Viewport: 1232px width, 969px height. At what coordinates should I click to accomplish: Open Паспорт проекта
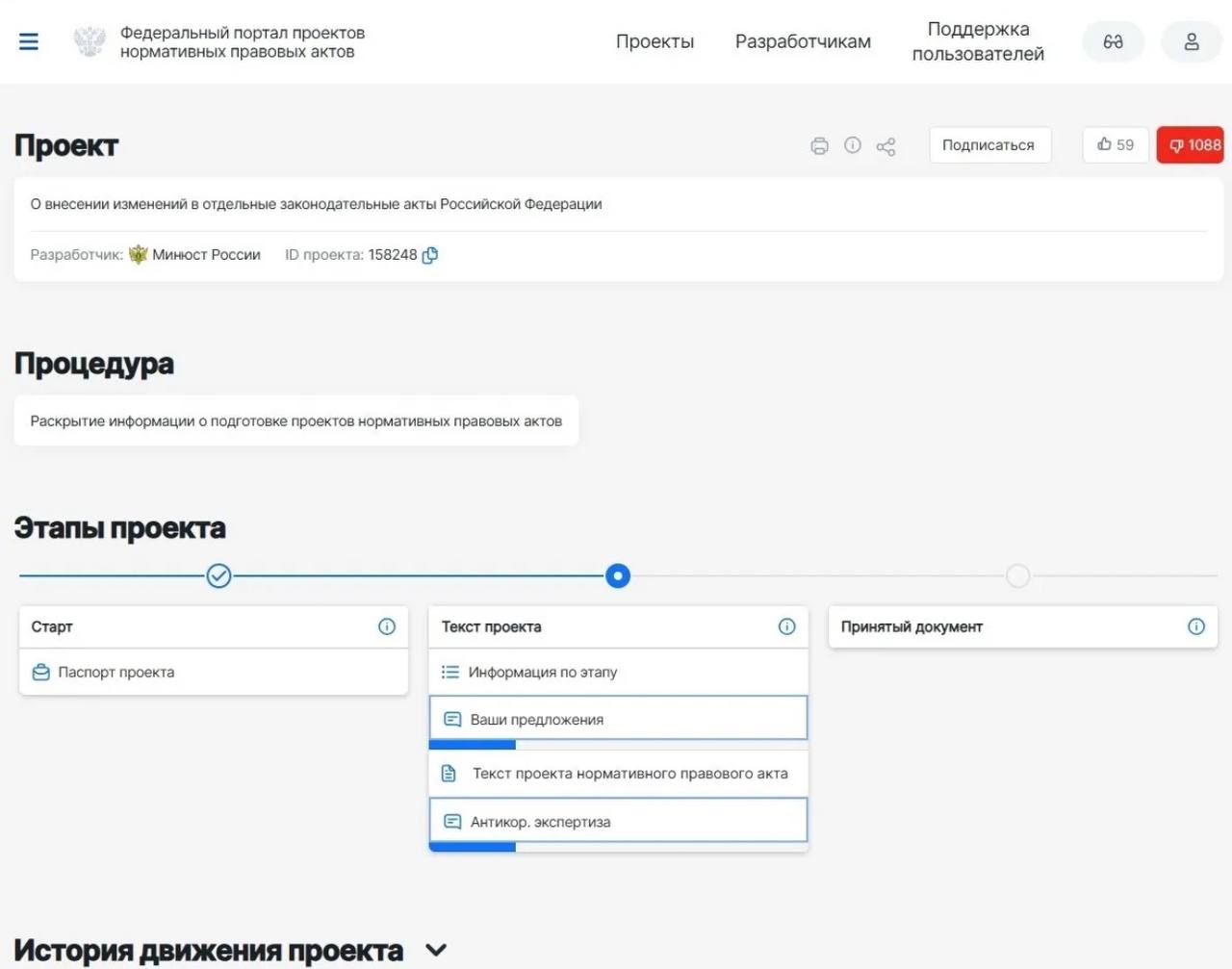pyautogui.click(x=214, y=672)
